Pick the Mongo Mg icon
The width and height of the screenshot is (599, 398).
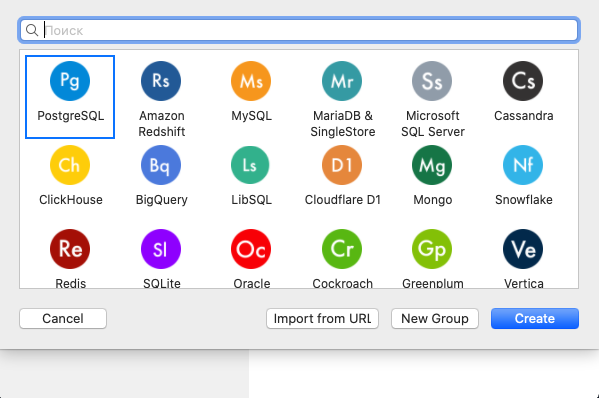(x=432, y=165)
